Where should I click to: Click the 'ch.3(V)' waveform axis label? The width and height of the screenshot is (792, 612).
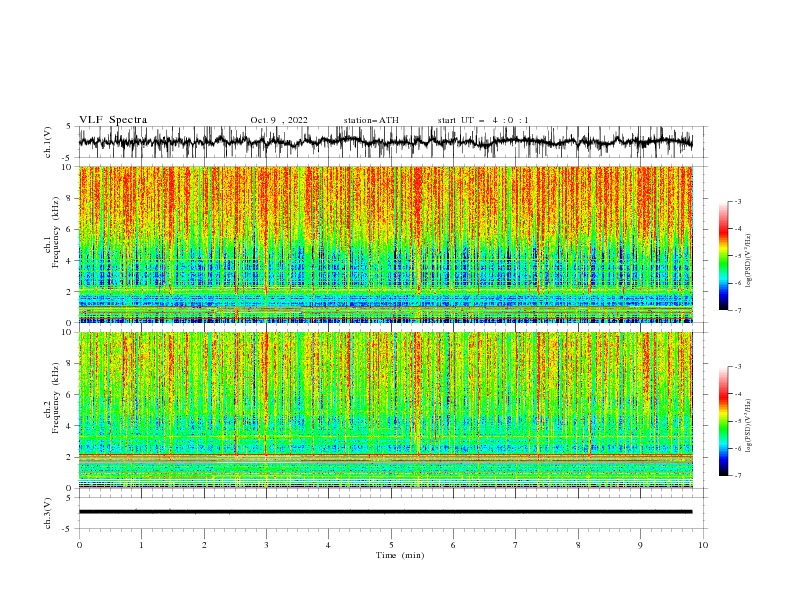coord(48,513)
